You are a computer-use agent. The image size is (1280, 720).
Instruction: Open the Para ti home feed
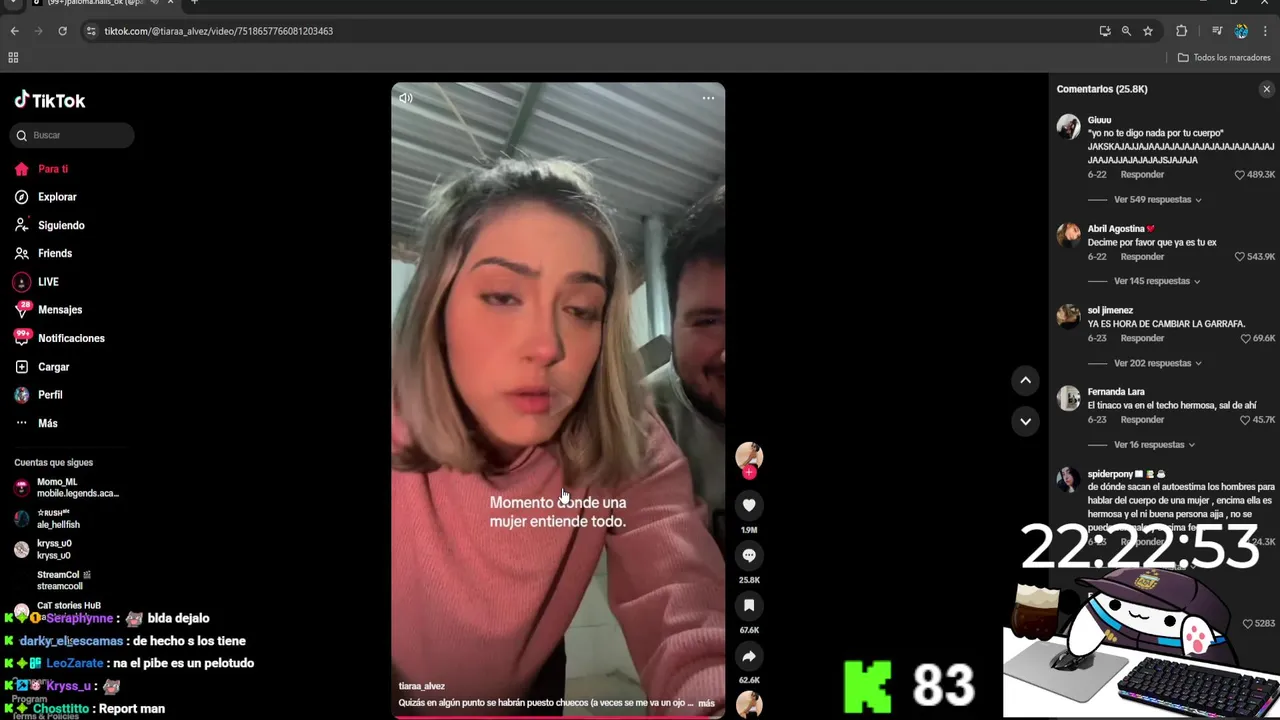click(x=42, y=169)
